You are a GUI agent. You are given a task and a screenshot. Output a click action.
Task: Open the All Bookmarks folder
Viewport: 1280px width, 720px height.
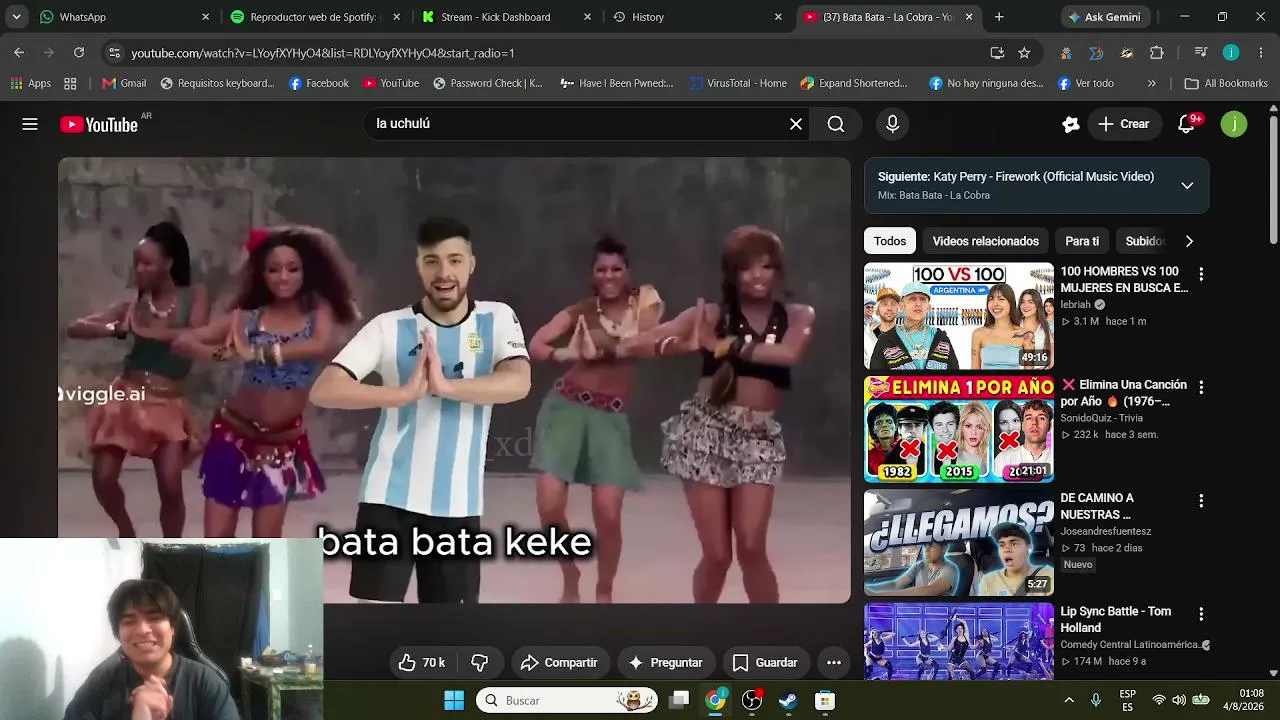click(1226, 83)
